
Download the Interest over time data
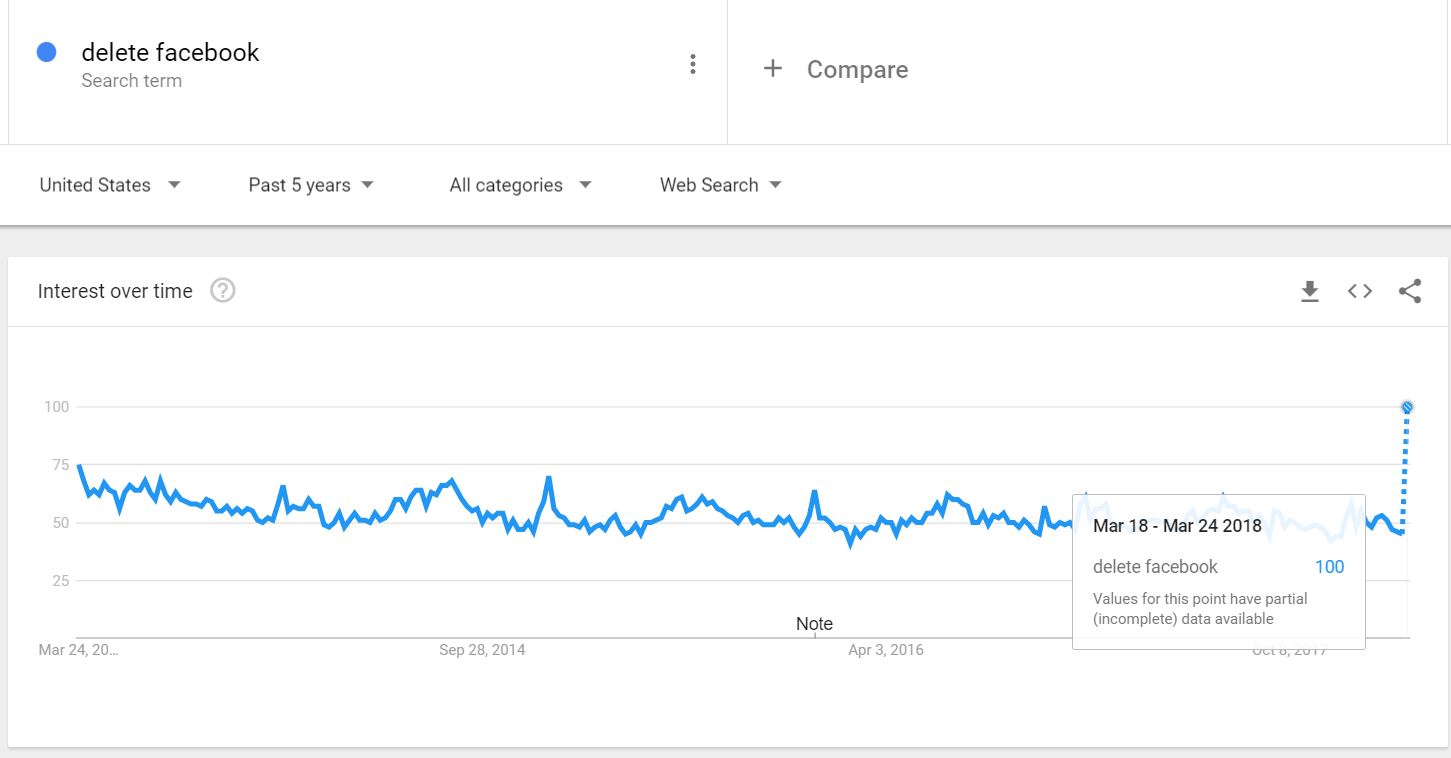point(1309,291)
